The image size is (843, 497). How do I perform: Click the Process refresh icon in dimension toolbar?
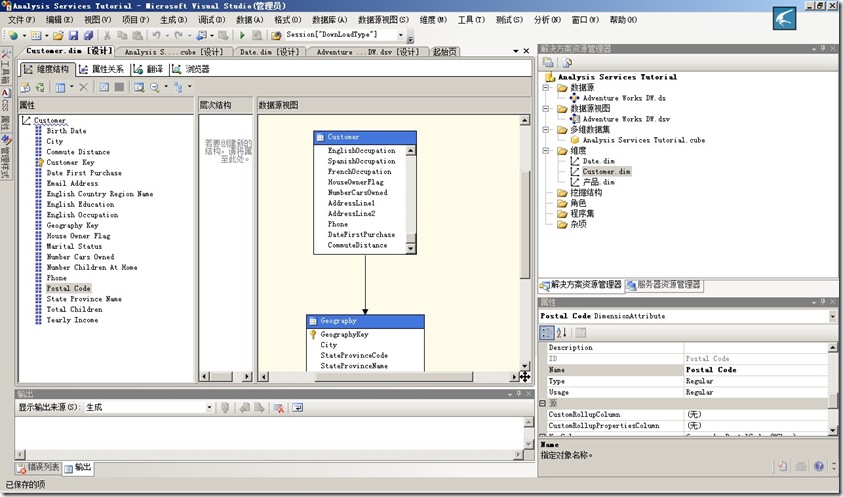(40, 87)
